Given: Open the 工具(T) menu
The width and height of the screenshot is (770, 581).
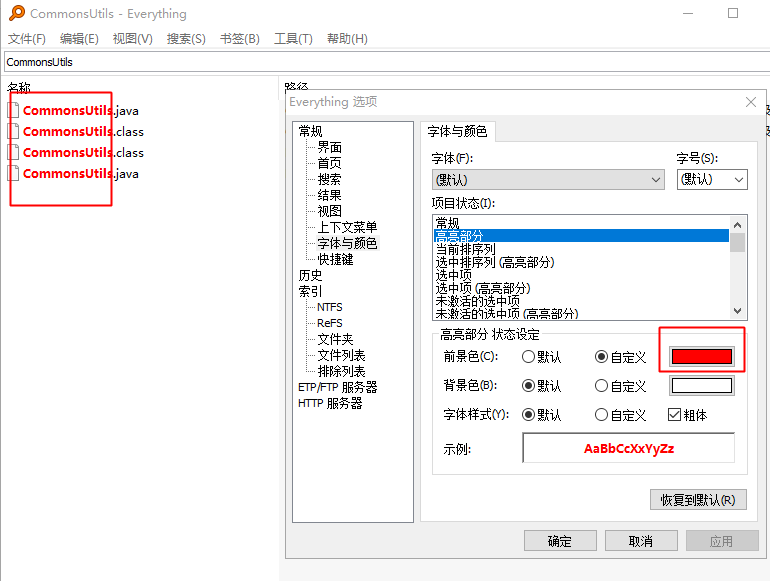Looking at the screenshot, I should pos(293,39).
